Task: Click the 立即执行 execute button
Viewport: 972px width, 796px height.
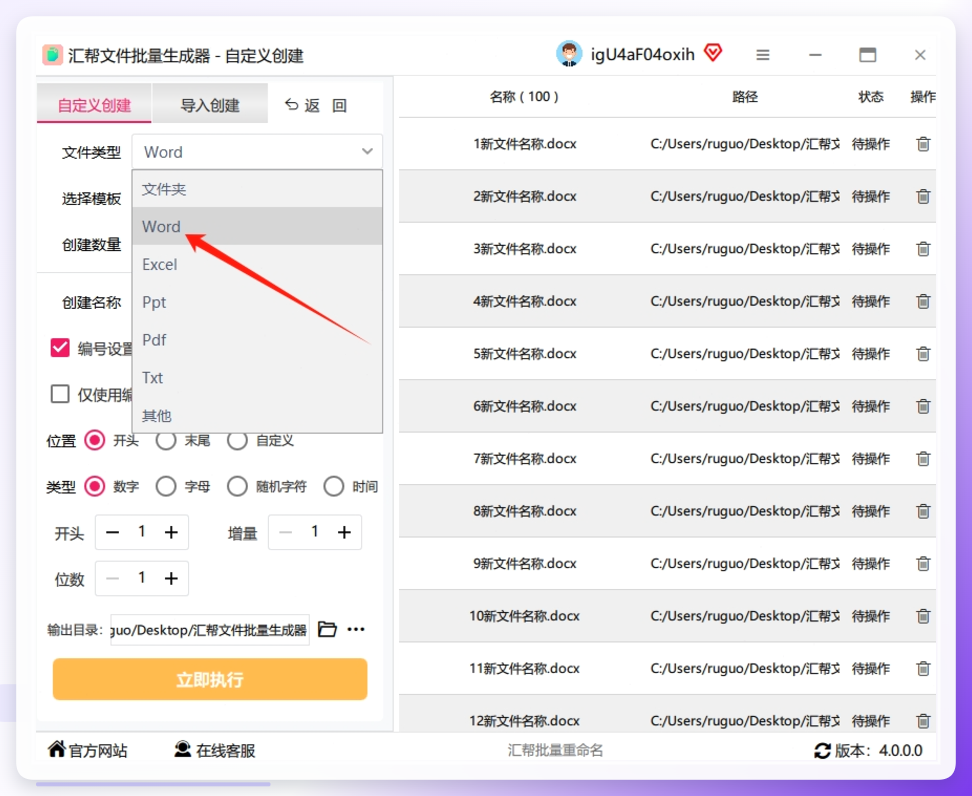Action: pyautogui.click(x=210, y=679)
